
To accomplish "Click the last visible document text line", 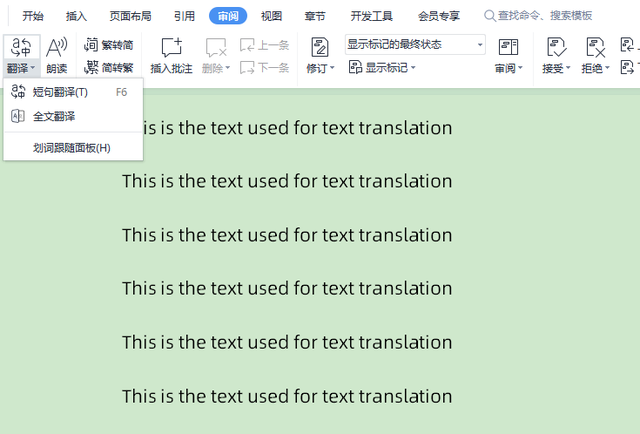I will click(287, 396).
